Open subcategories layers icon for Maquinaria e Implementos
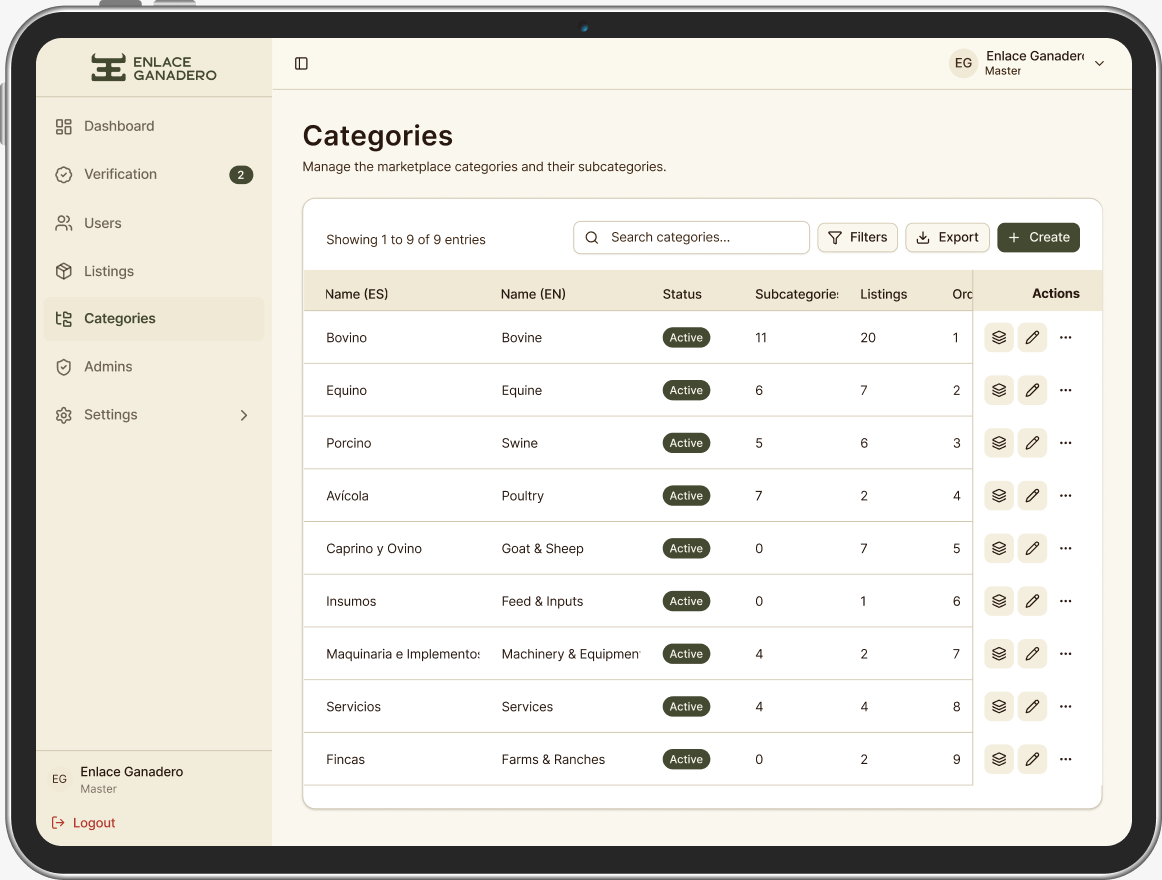1162x880 pixels. (999, 654)
